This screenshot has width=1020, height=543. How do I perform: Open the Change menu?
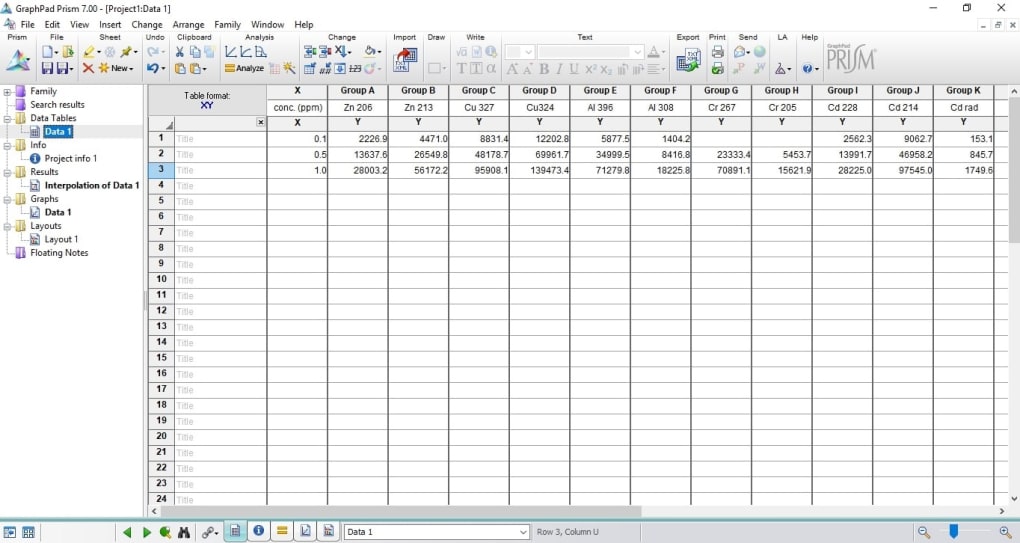coord(147,25)
